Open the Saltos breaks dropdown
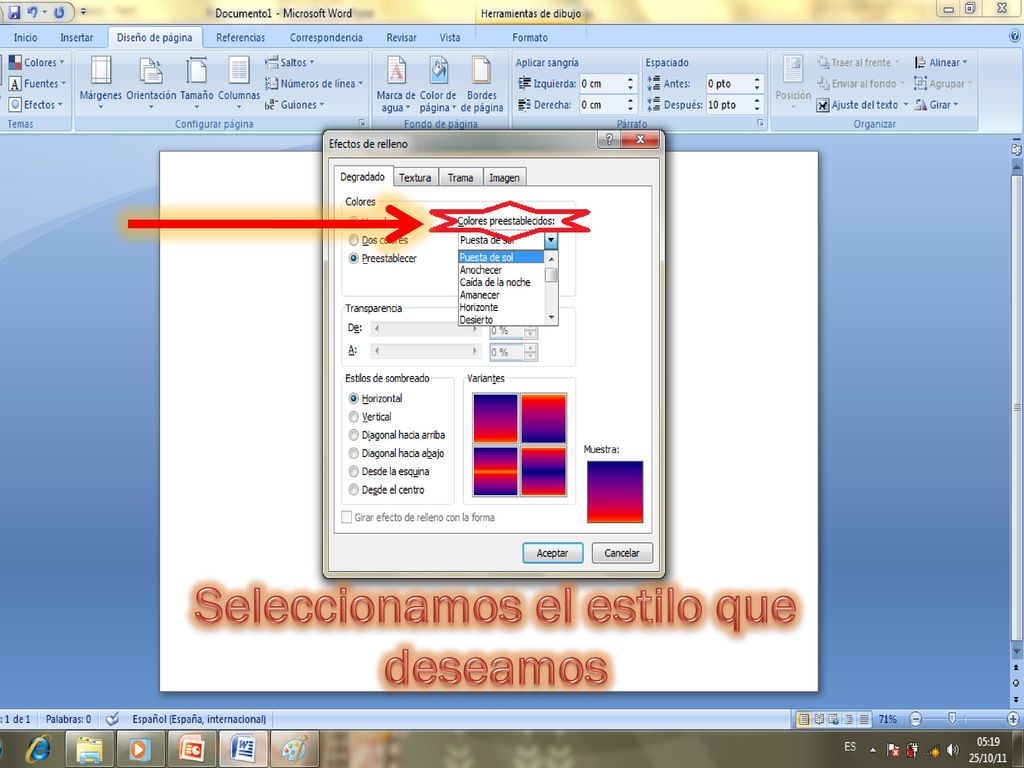Viewport: 1024px width, 768px height. 290,63
